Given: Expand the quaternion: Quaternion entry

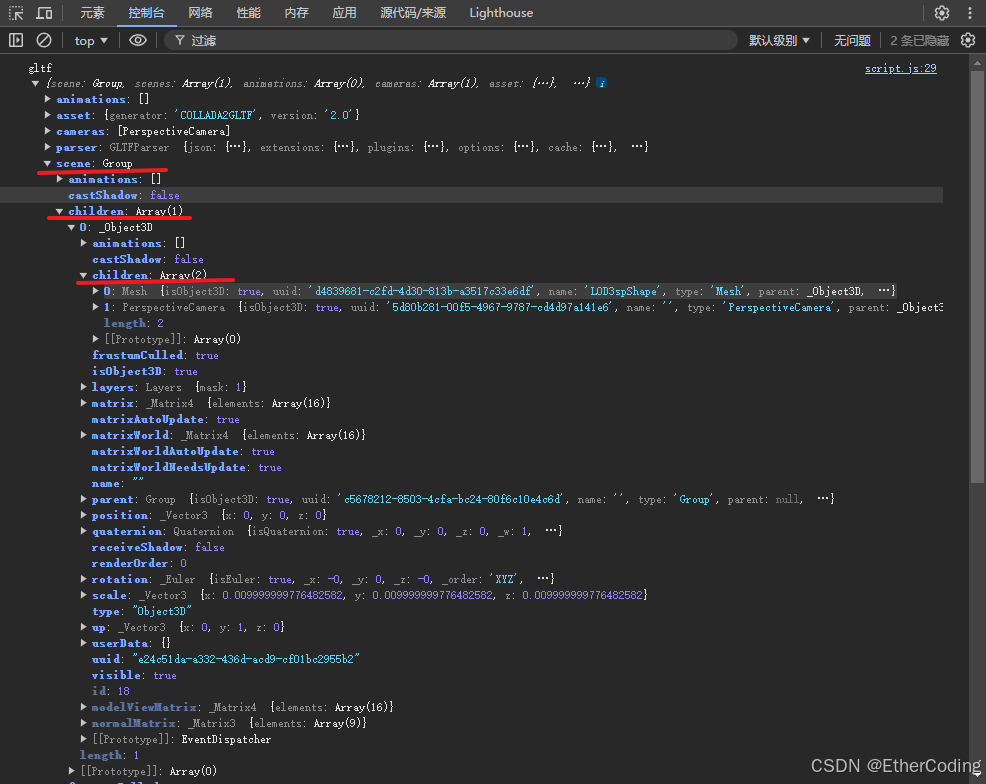Looking at the screenshot, I should tap(84, 531).
